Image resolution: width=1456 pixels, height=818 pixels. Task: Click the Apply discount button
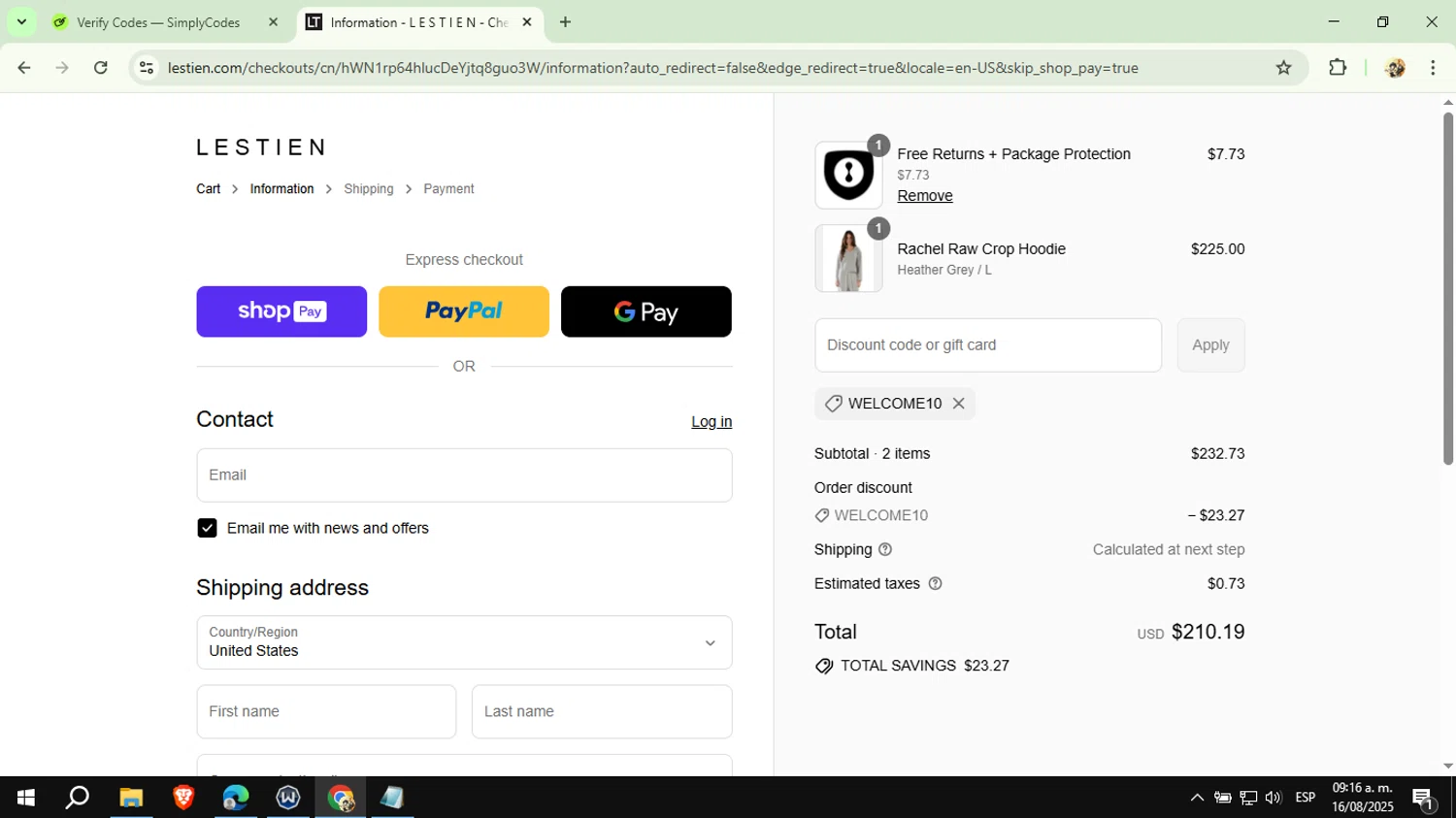[x=1210, y=345]
